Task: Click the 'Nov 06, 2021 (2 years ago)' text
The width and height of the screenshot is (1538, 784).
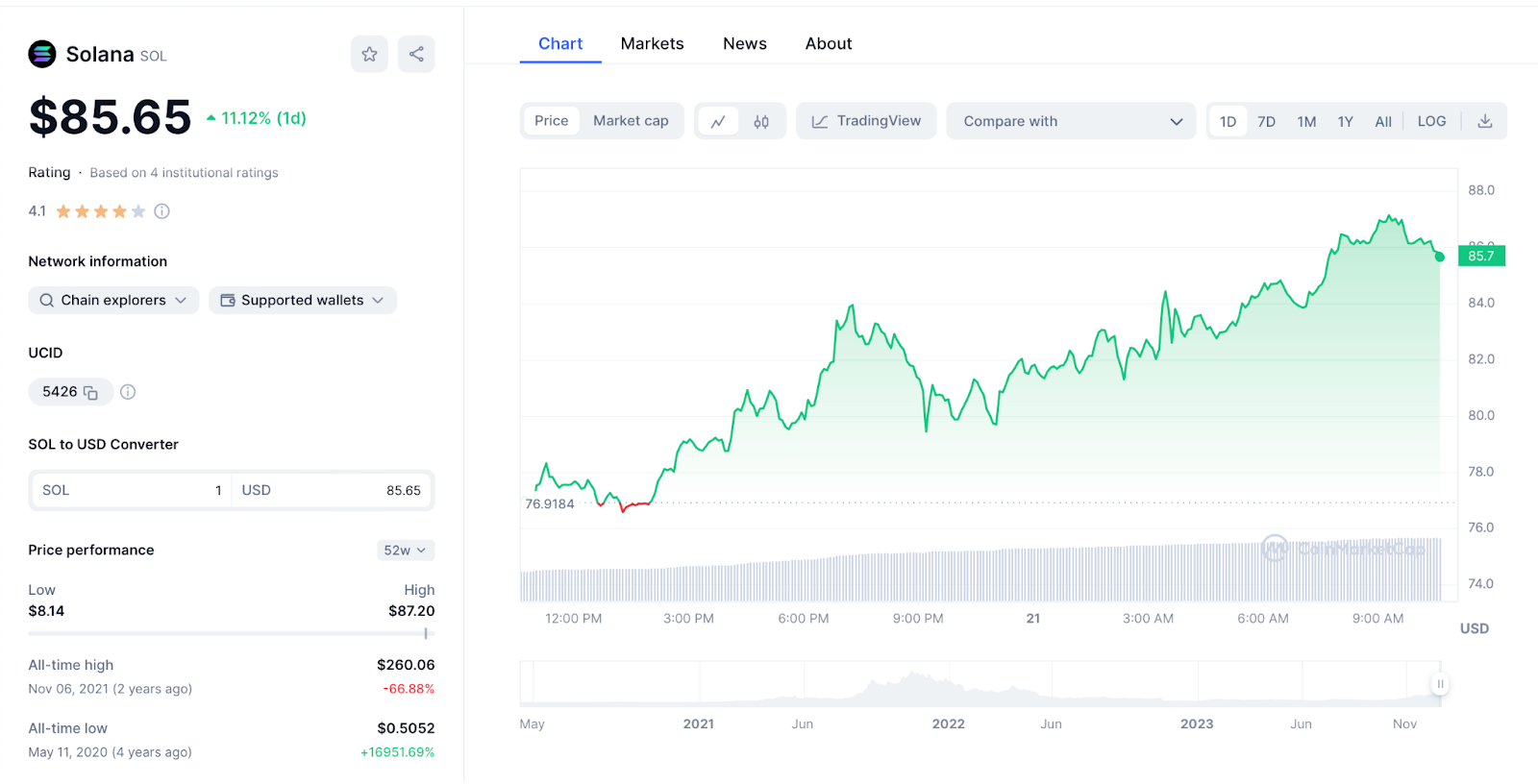Action: [x=111, y=689]
